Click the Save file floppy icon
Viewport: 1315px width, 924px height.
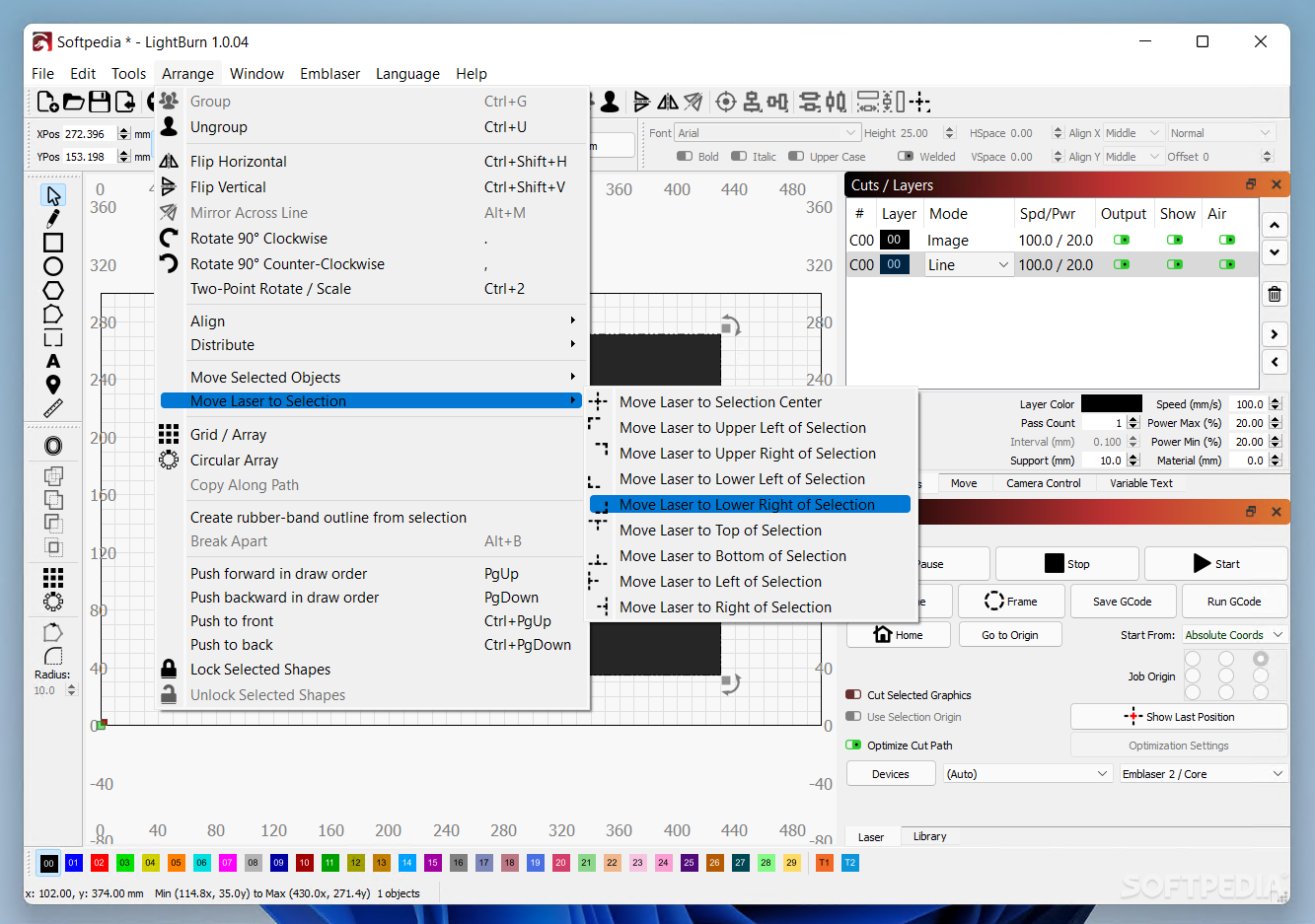[x=99, y=102]
